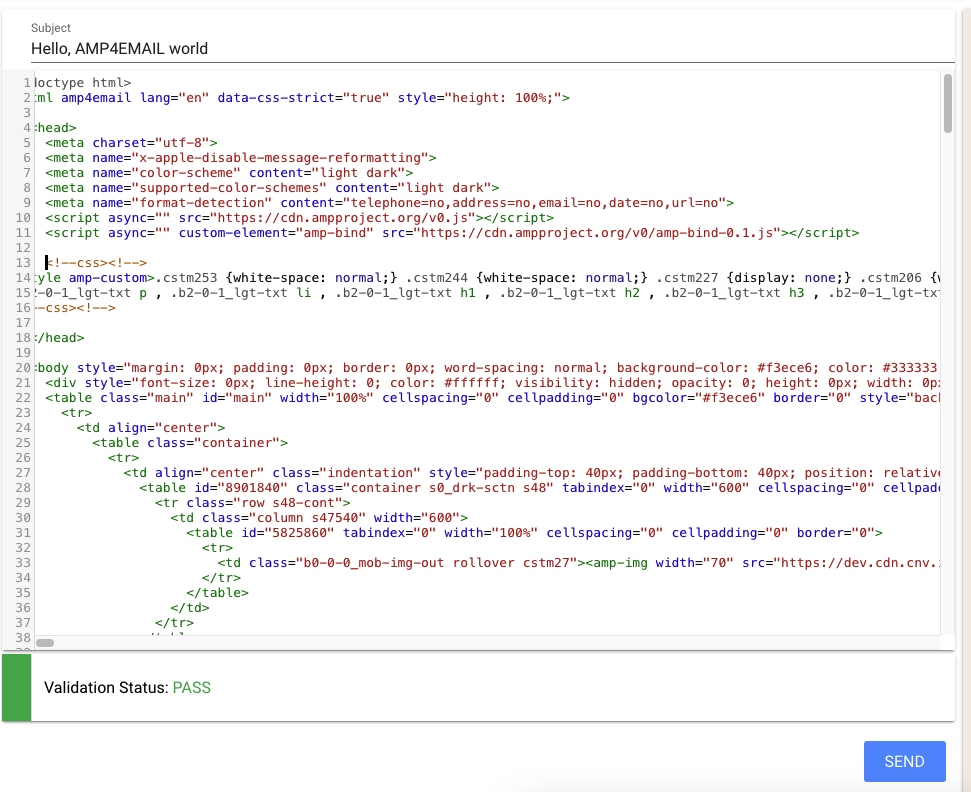Viewport: 971px width, 792px height.
Task: Click the td class="column s47540" line
Action: (319, 518)
